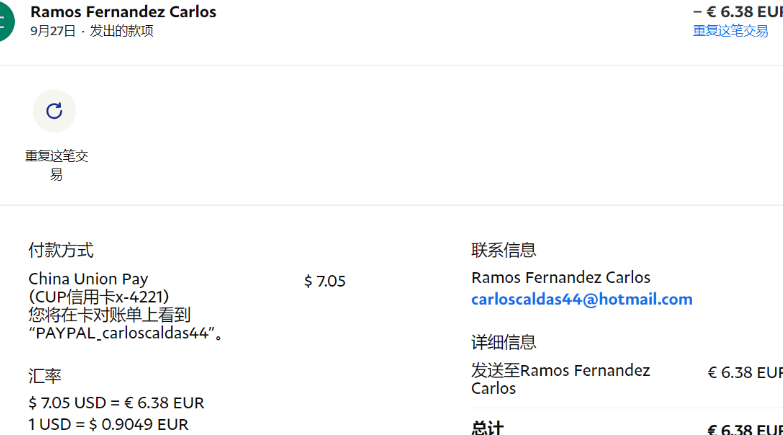Select the PAYPAL_carloscaldas44 statement descriptor text

122,333
